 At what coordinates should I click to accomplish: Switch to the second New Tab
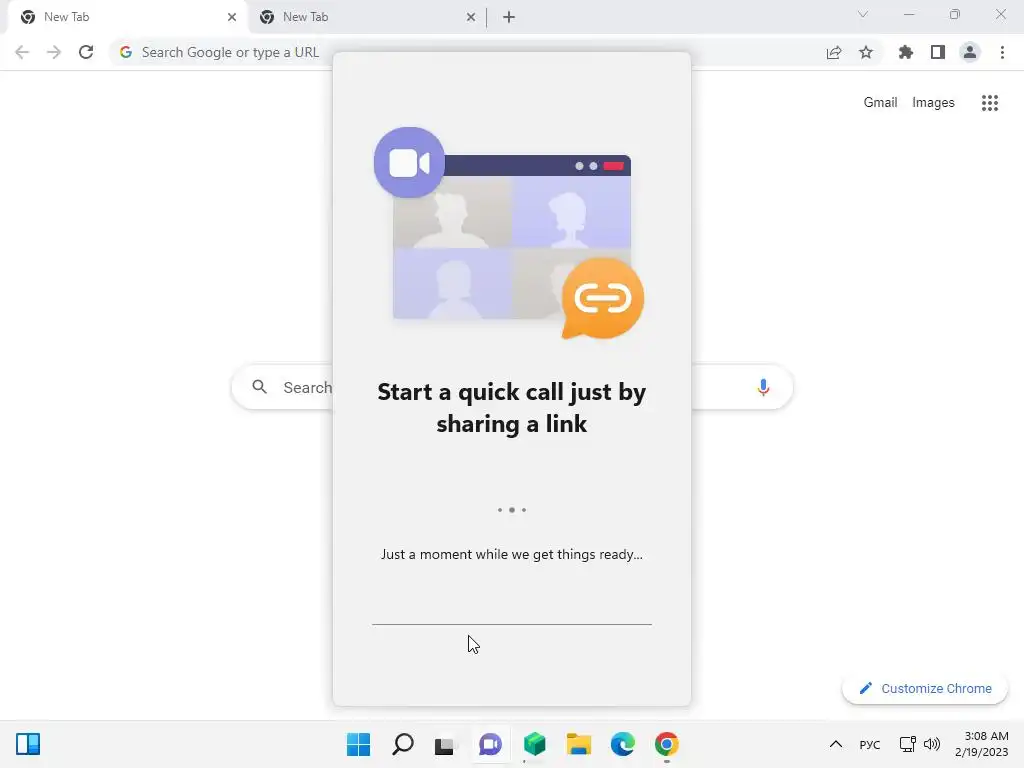366,17
